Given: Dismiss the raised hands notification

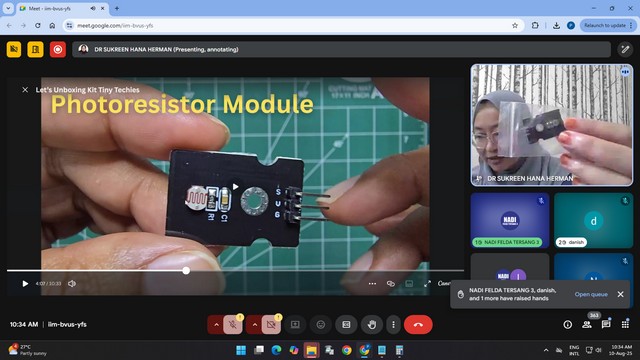Looking at the screenshot, I should click(x=620, y=294).
